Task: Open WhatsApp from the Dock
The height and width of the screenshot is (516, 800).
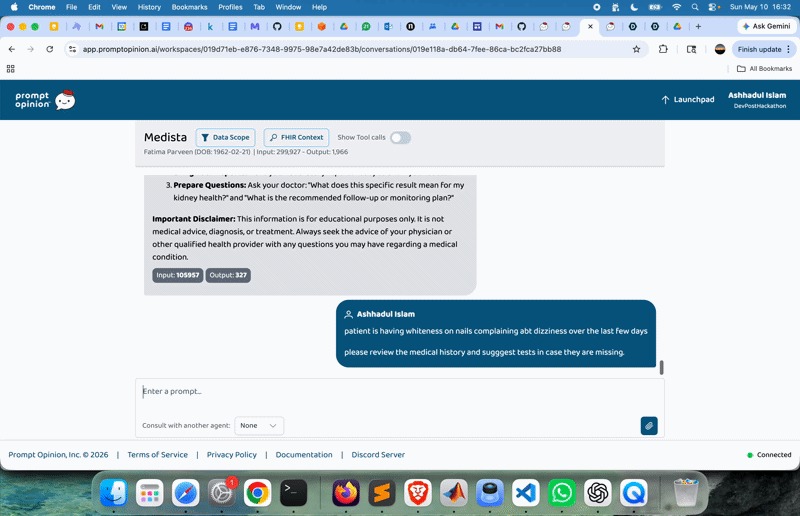Action: click(x=562, y=493)
